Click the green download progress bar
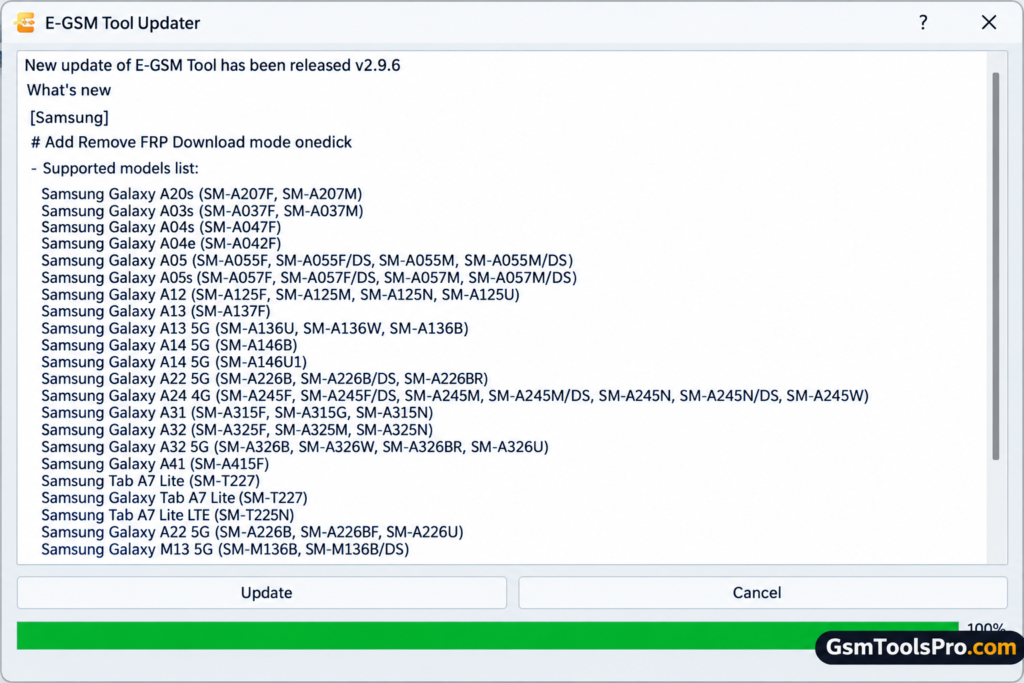Screen dimensions: 1024x683 click(x=487, y=635)
